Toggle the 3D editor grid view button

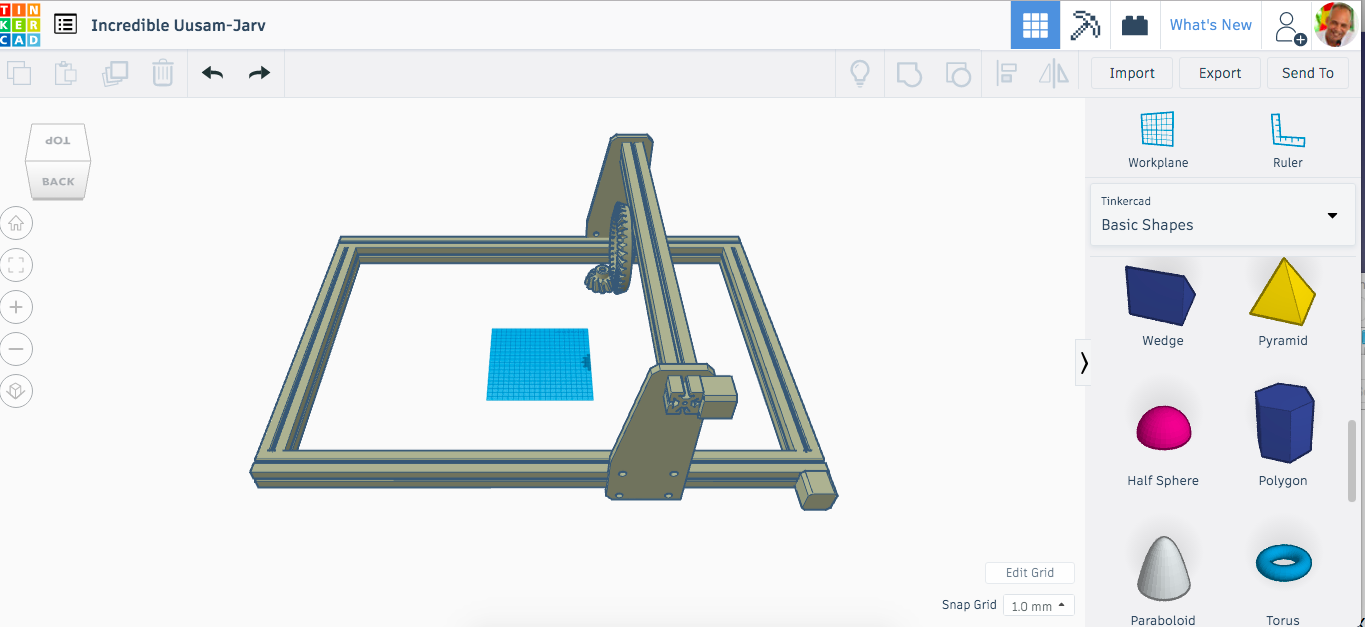[x=1035, y=25]
